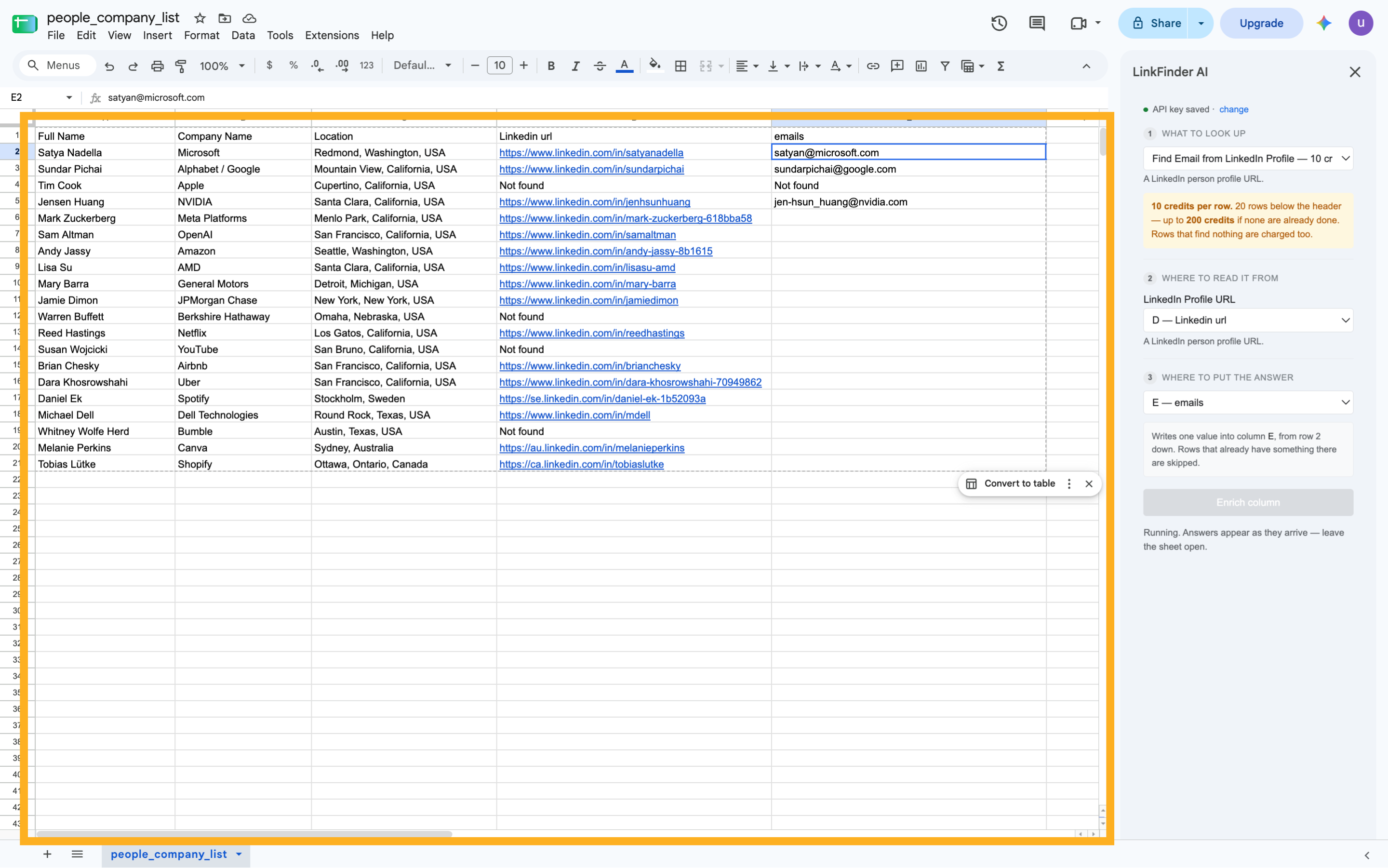Screen dimensions: 1388x868
Task: Create a filter with funnel icon
Action: pyautogui.click(x=945, y=66)
